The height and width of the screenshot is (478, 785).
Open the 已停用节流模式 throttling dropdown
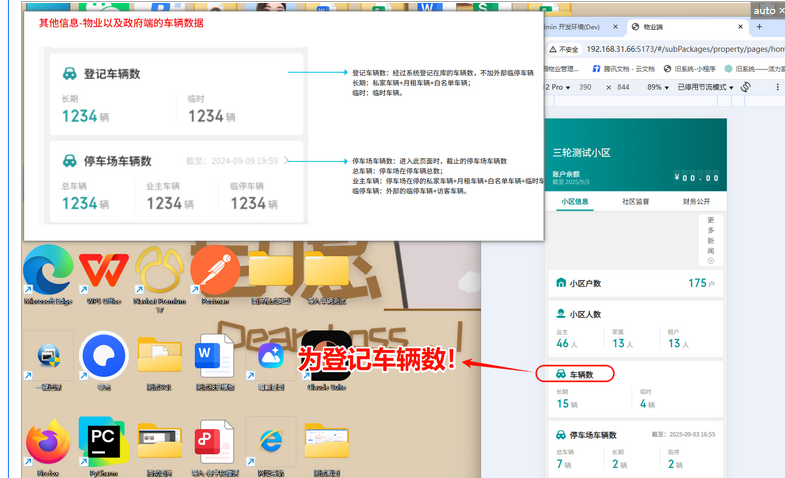click(x=705, y=87)
